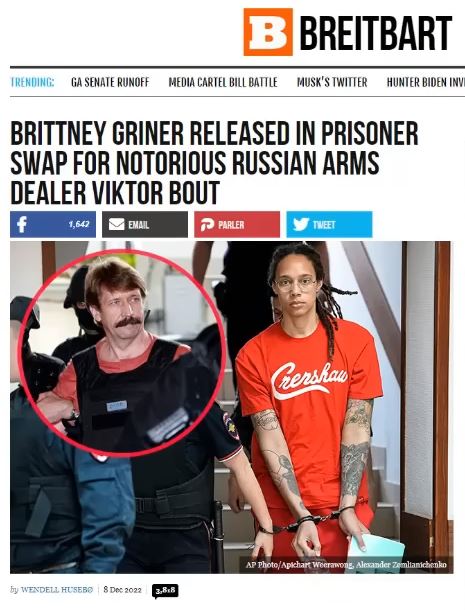The image size is (465, 610).
Task: Click the Brittney Griner headline
Action: 214,163
